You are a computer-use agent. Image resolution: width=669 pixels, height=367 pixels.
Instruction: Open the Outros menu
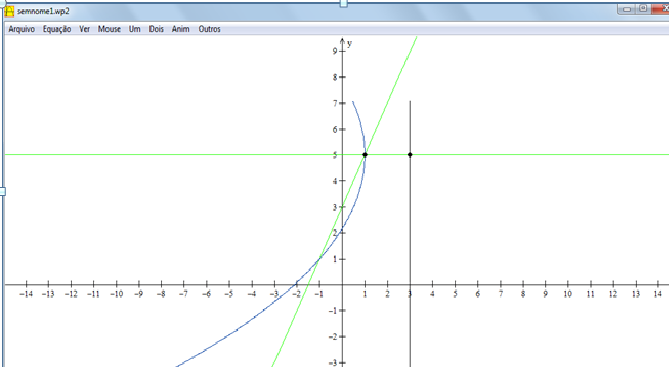(x=209, y=29)
